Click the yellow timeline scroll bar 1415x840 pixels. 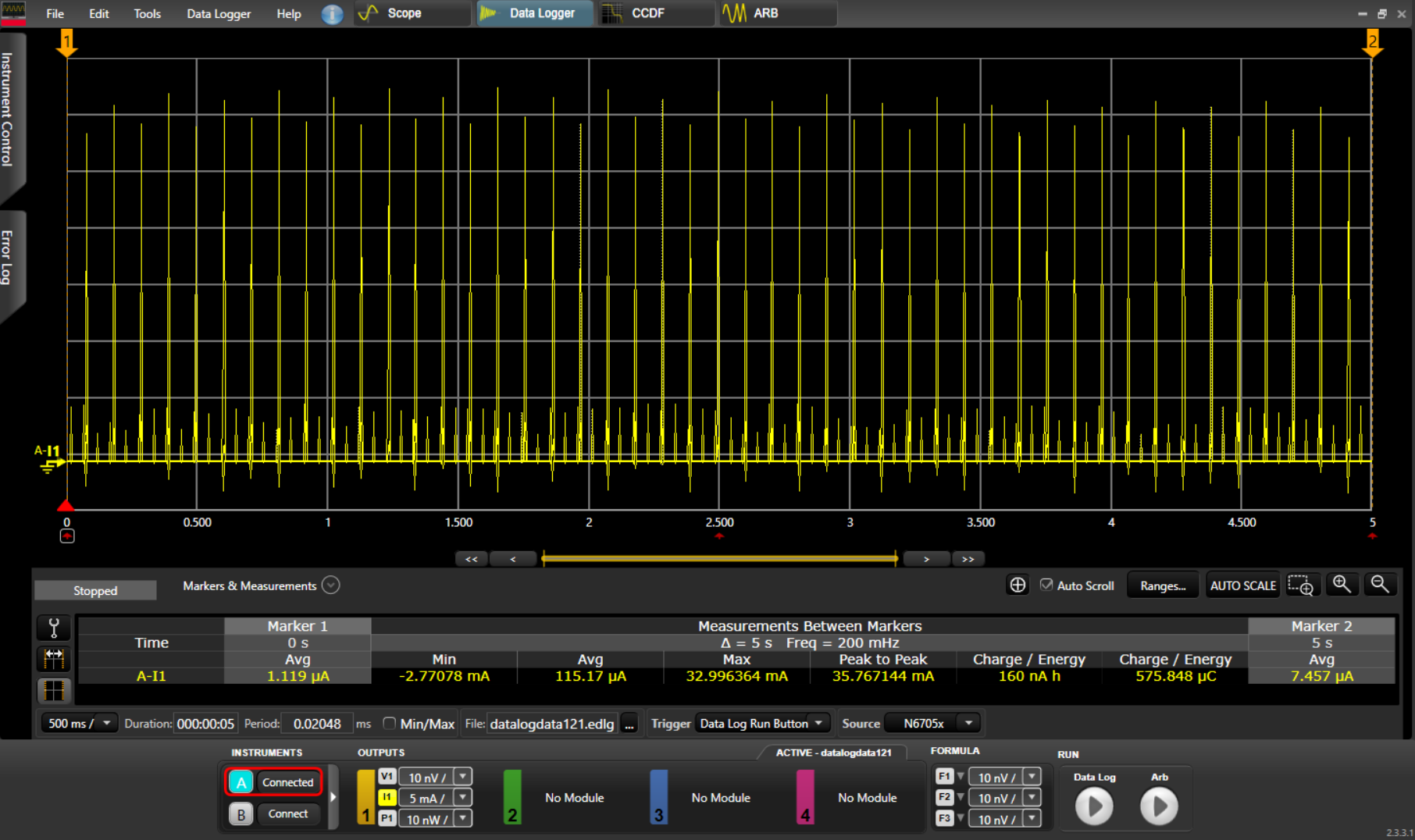coord(719,558)
